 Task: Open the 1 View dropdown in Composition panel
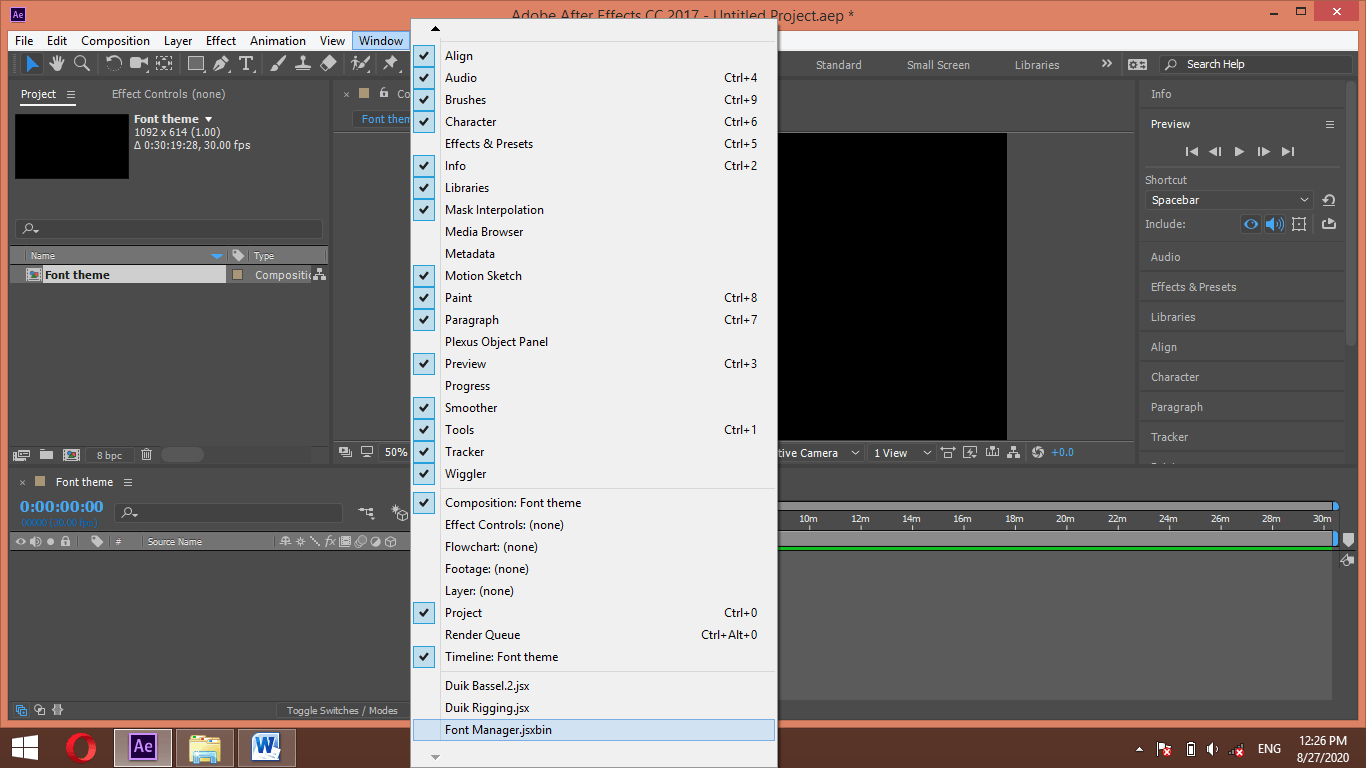pos(898,452)
